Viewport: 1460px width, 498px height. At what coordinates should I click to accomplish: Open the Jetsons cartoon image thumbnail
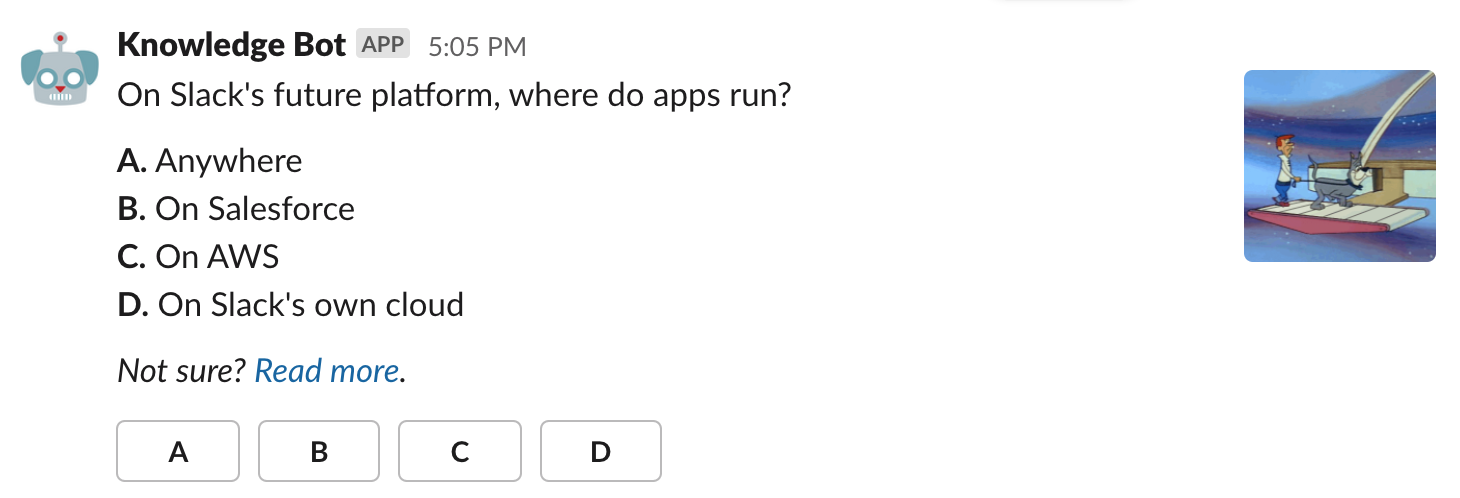(1340, 166)
